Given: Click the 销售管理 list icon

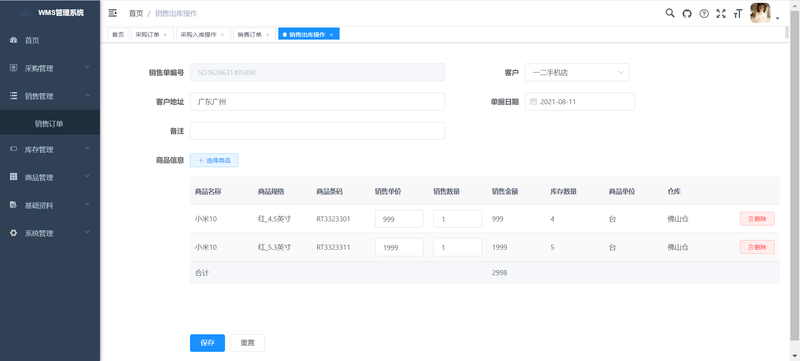Looking at the screenshot, I should click(14, 96).
